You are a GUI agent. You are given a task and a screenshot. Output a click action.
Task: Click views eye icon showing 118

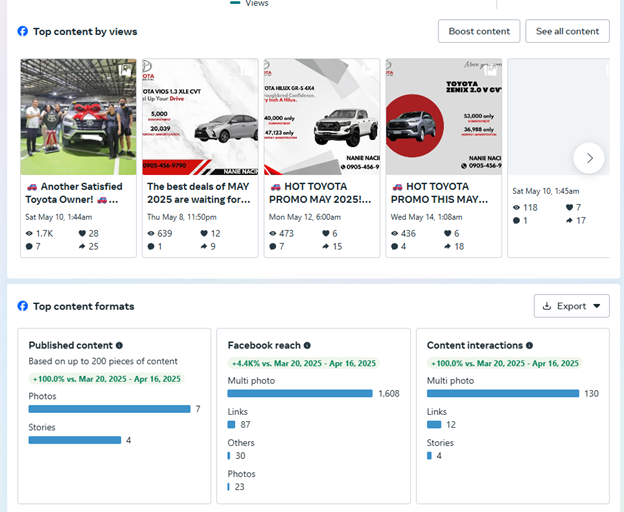tap(516, 207)
